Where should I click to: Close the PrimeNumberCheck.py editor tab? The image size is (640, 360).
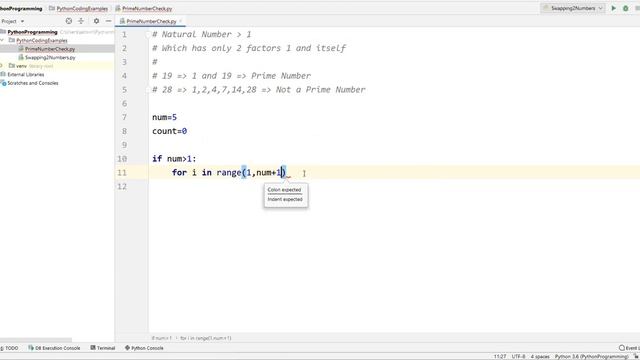(x=180, y=21)
